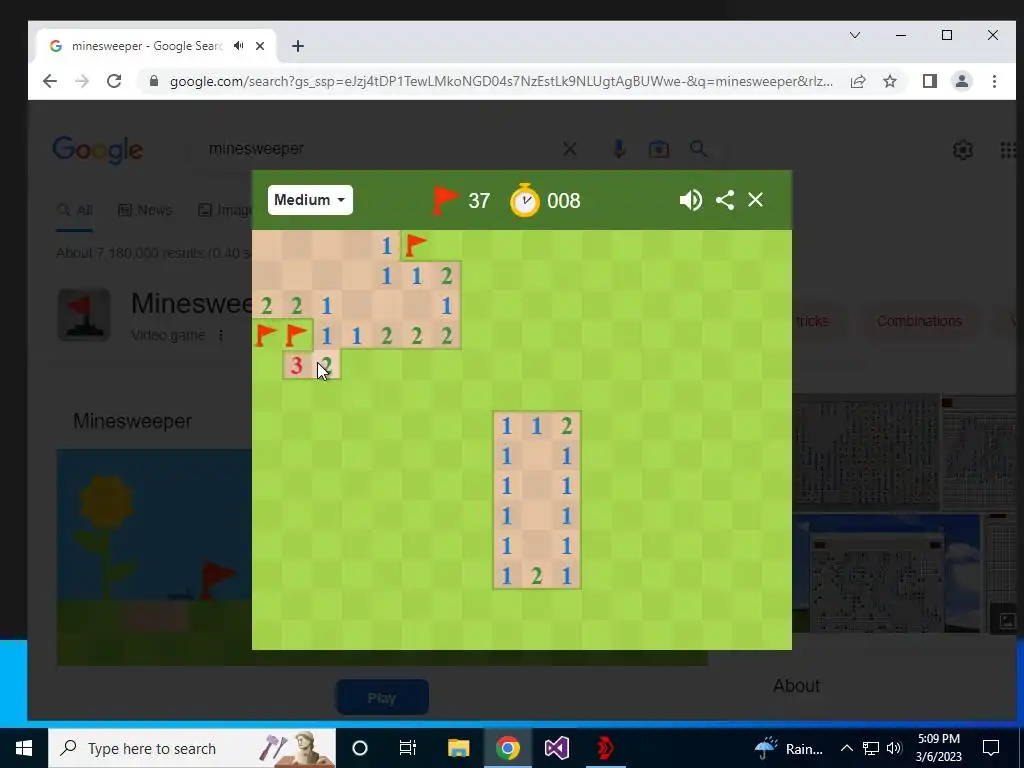Click the address bar URL
Image resolution: width=1024 pixels, height=768 pixels.
tap(501, 82)
